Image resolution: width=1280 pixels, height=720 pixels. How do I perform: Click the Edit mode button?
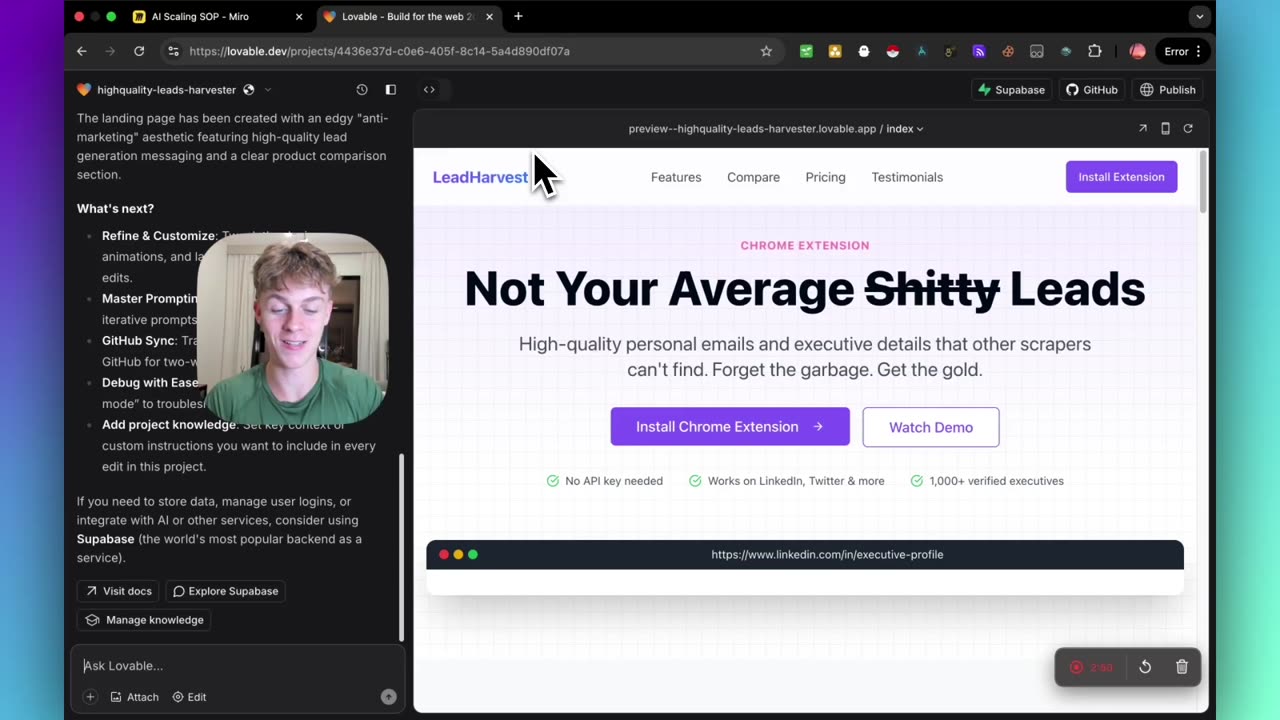(189, 697)
